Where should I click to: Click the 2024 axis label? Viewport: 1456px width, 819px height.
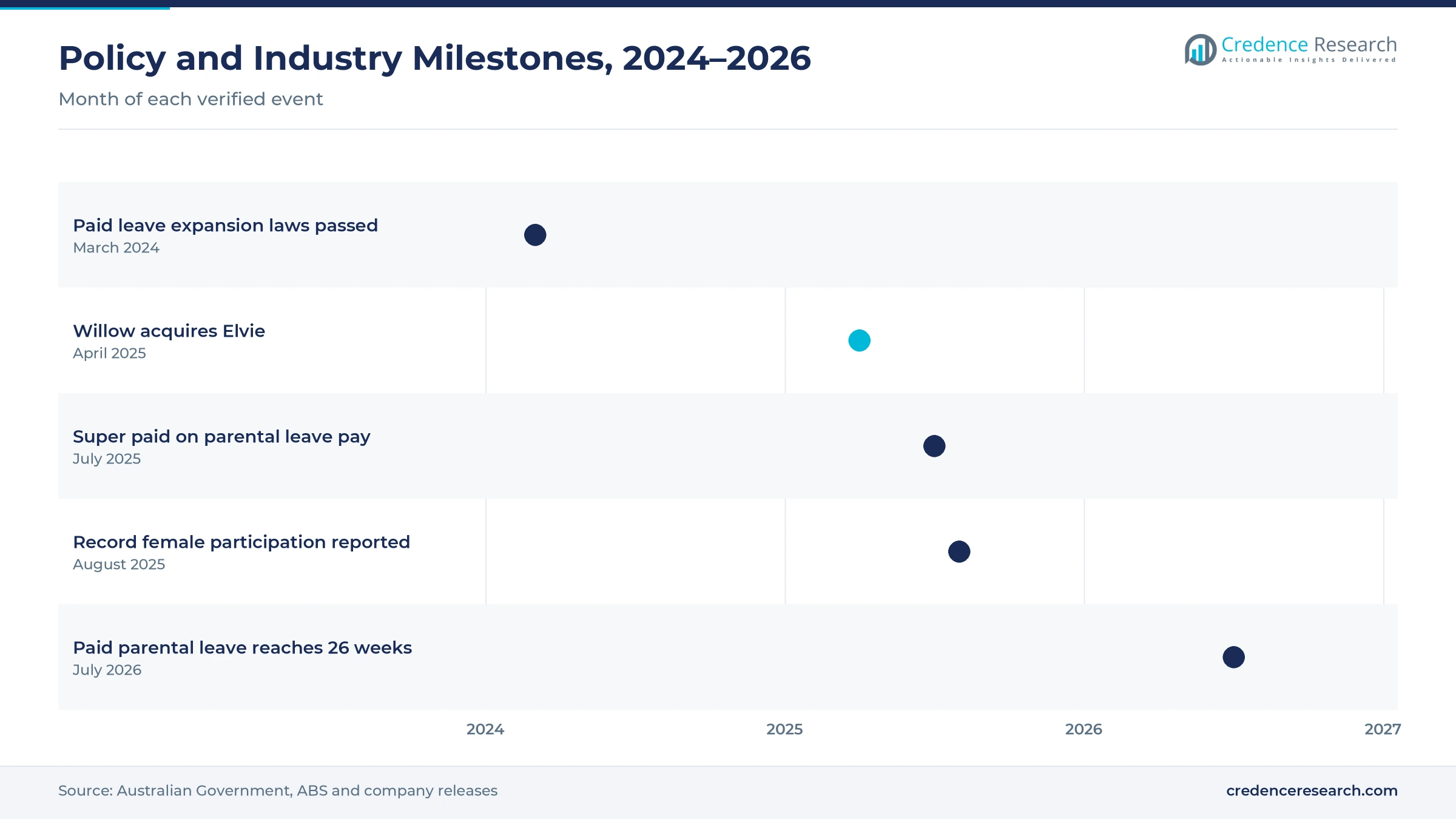(485, 729)
